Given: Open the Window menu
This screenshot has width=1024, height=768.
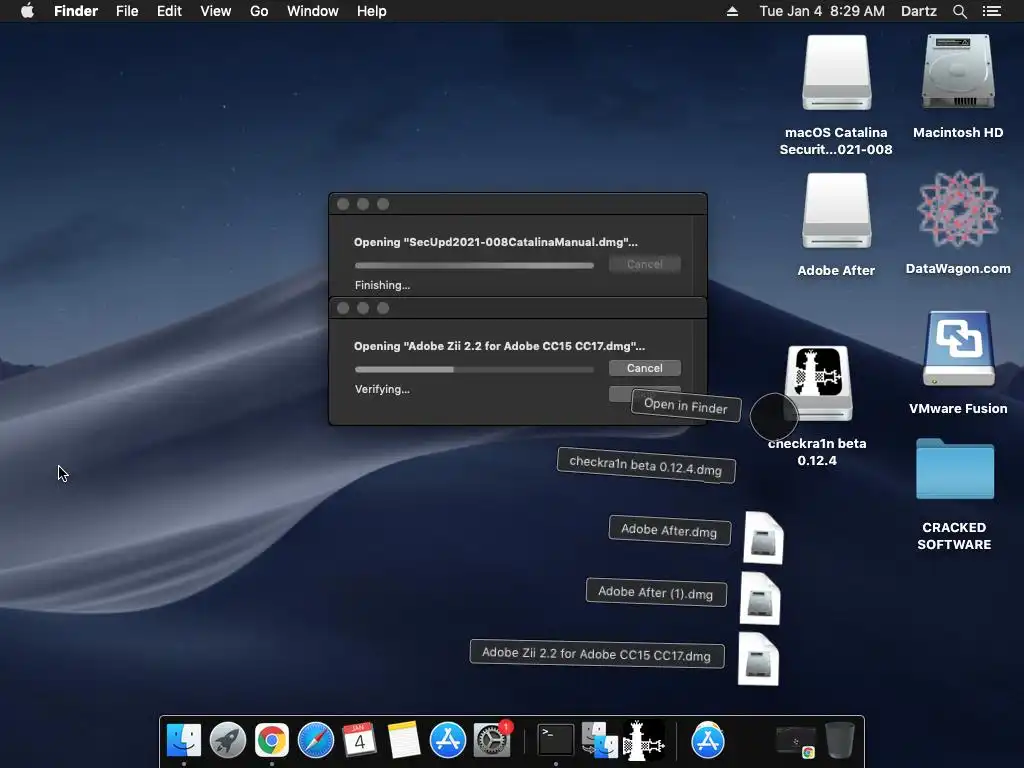Looking at the screenshot, I should 313,11.
